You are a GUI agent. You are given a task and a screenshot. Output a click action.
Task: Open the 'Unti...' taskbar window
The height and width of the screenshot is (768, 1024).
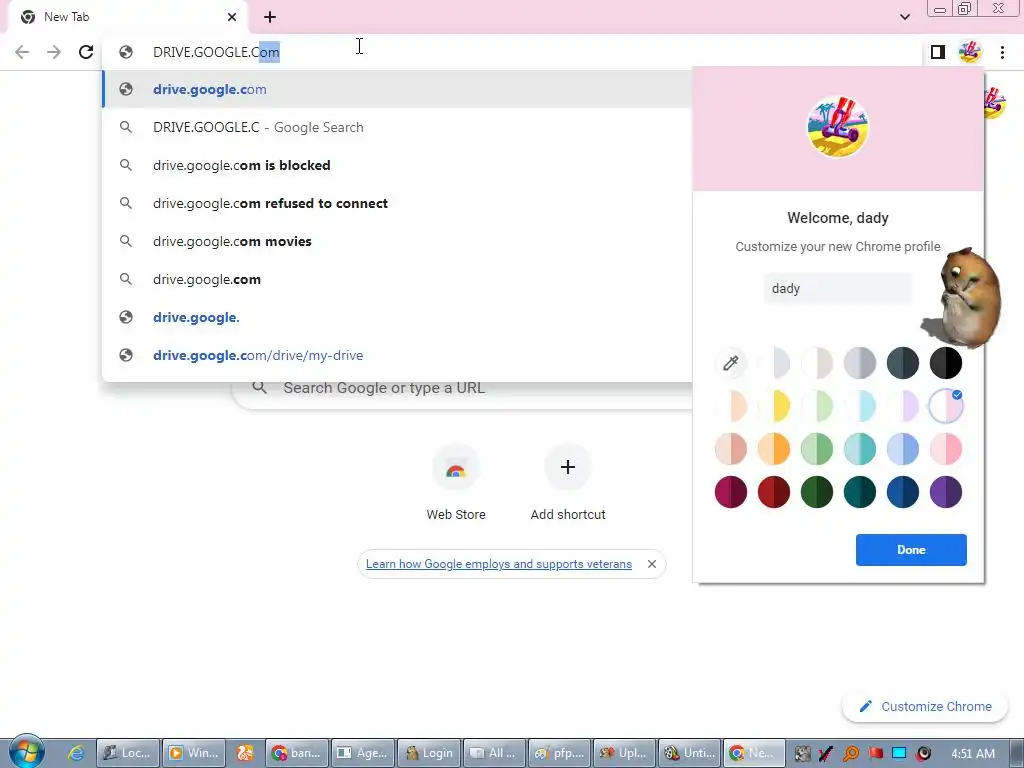(x=690, y=754)
